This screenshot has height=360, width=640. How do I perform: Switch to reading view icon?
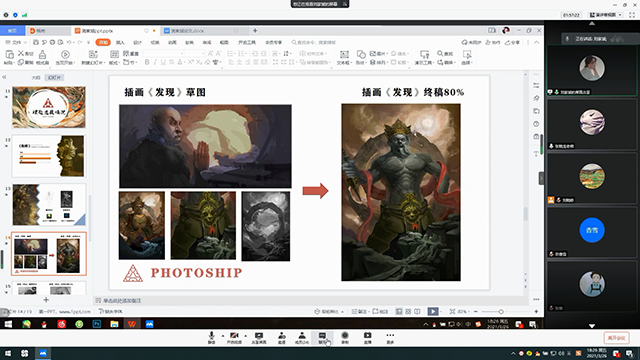click(417, 311)
